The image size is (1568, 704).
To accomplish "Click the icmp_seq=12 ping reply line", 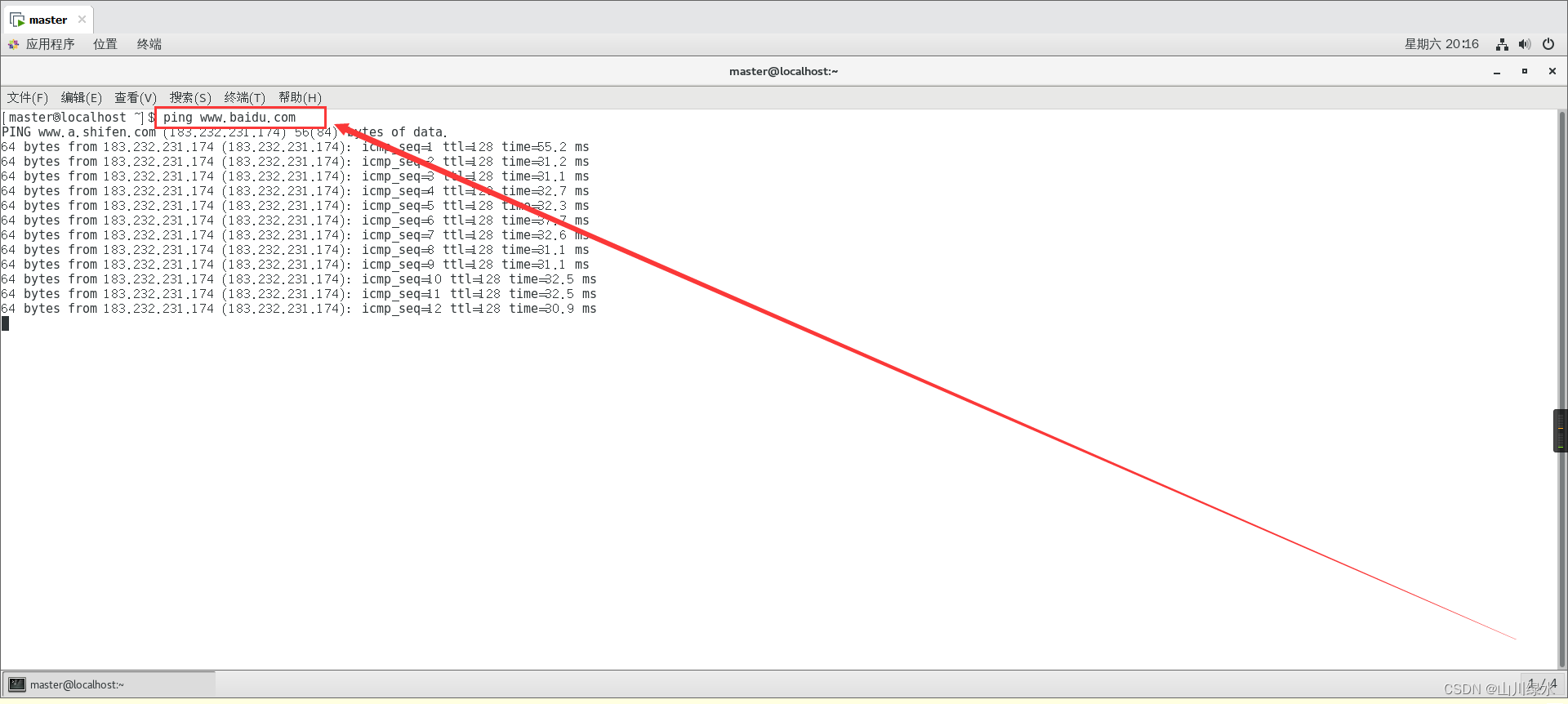I will 299,309.
